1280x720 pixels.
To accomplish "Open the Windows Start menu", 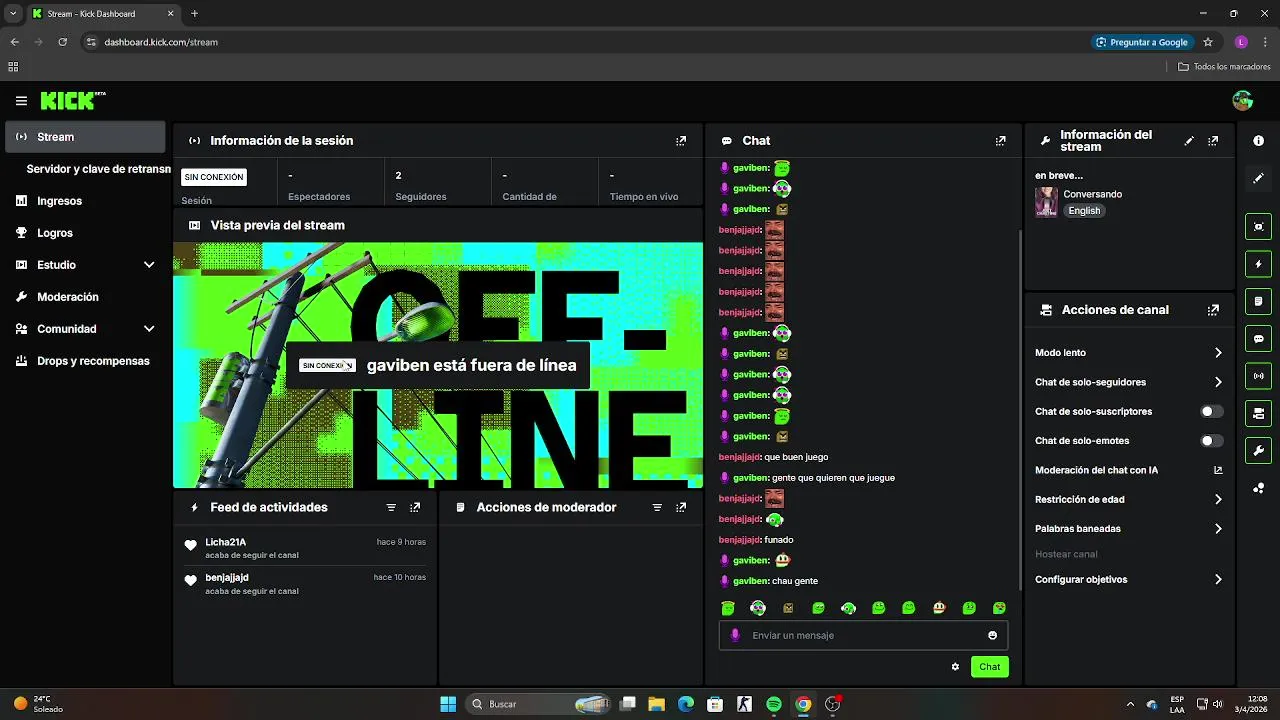I will (x=448, y=704).
